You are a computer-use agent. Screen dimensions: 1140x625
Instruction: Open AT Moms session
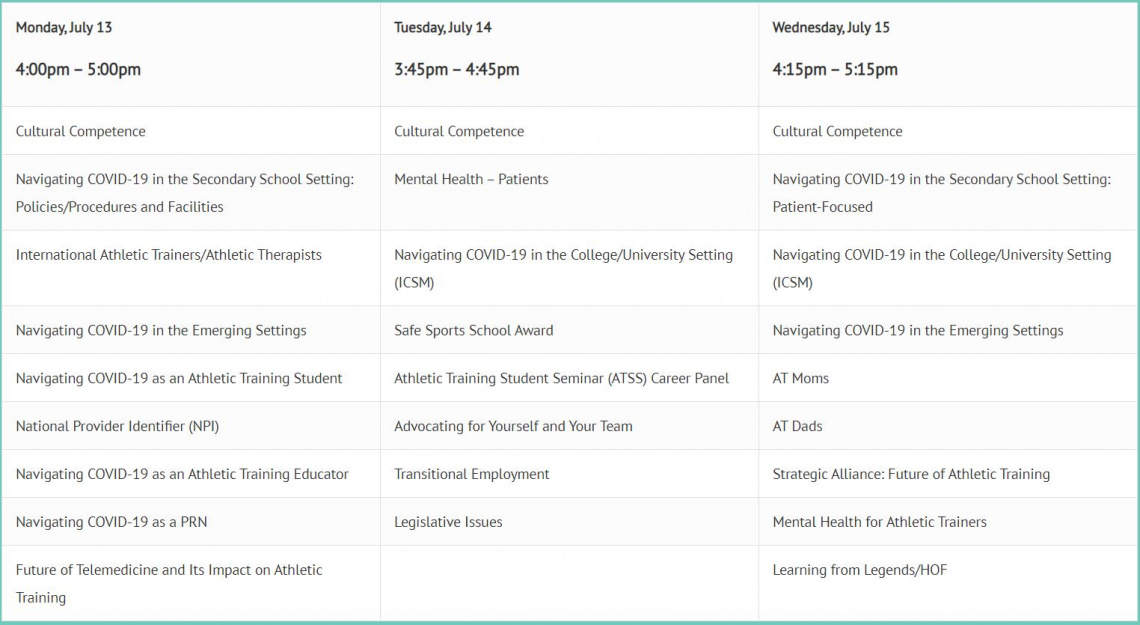(800, 379)
